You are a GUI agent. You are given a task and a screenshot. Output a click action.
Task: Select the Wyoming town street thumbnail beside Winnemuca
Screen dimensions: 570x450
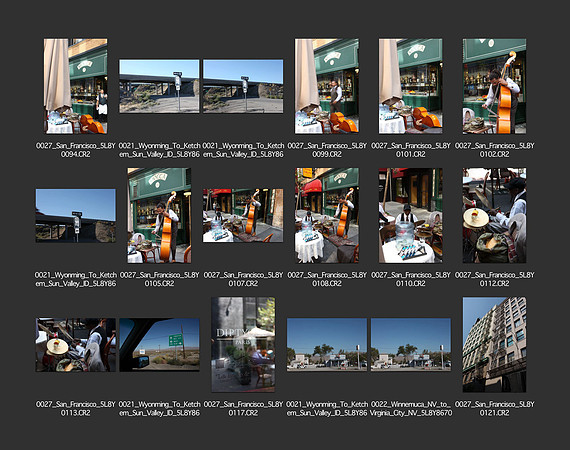(x=327, y=345)
